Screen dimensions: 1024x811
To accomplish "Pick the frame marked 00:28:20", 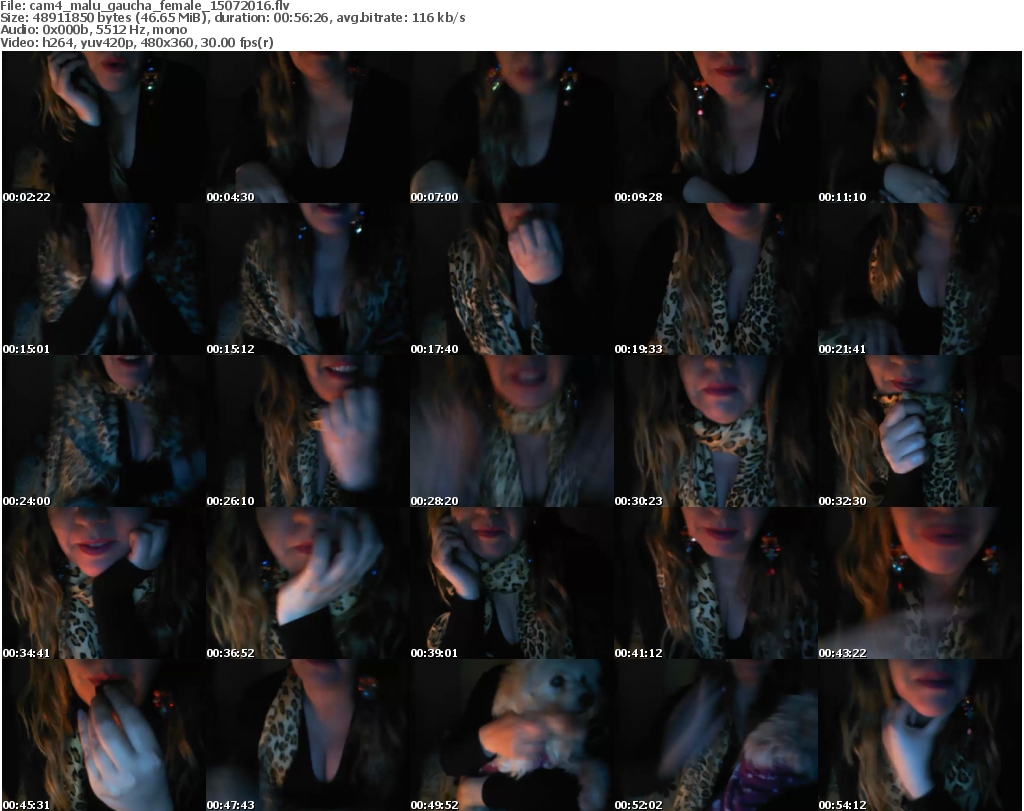I will click(x=512, y=432).
